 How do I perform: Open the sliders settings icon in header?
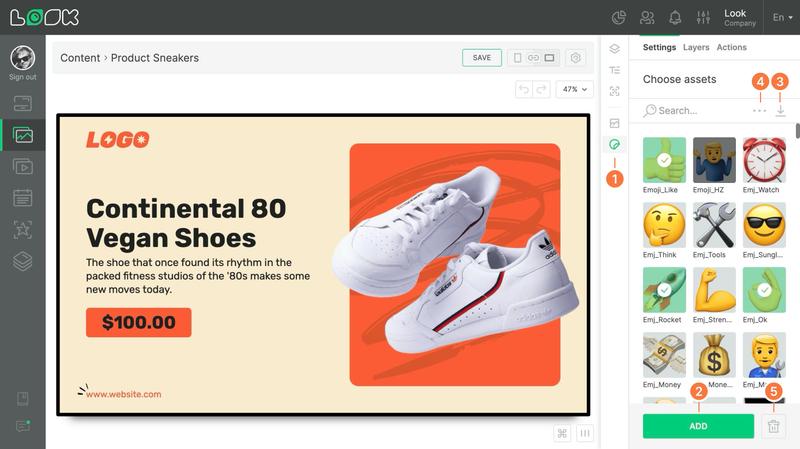(x=703, y=18)
